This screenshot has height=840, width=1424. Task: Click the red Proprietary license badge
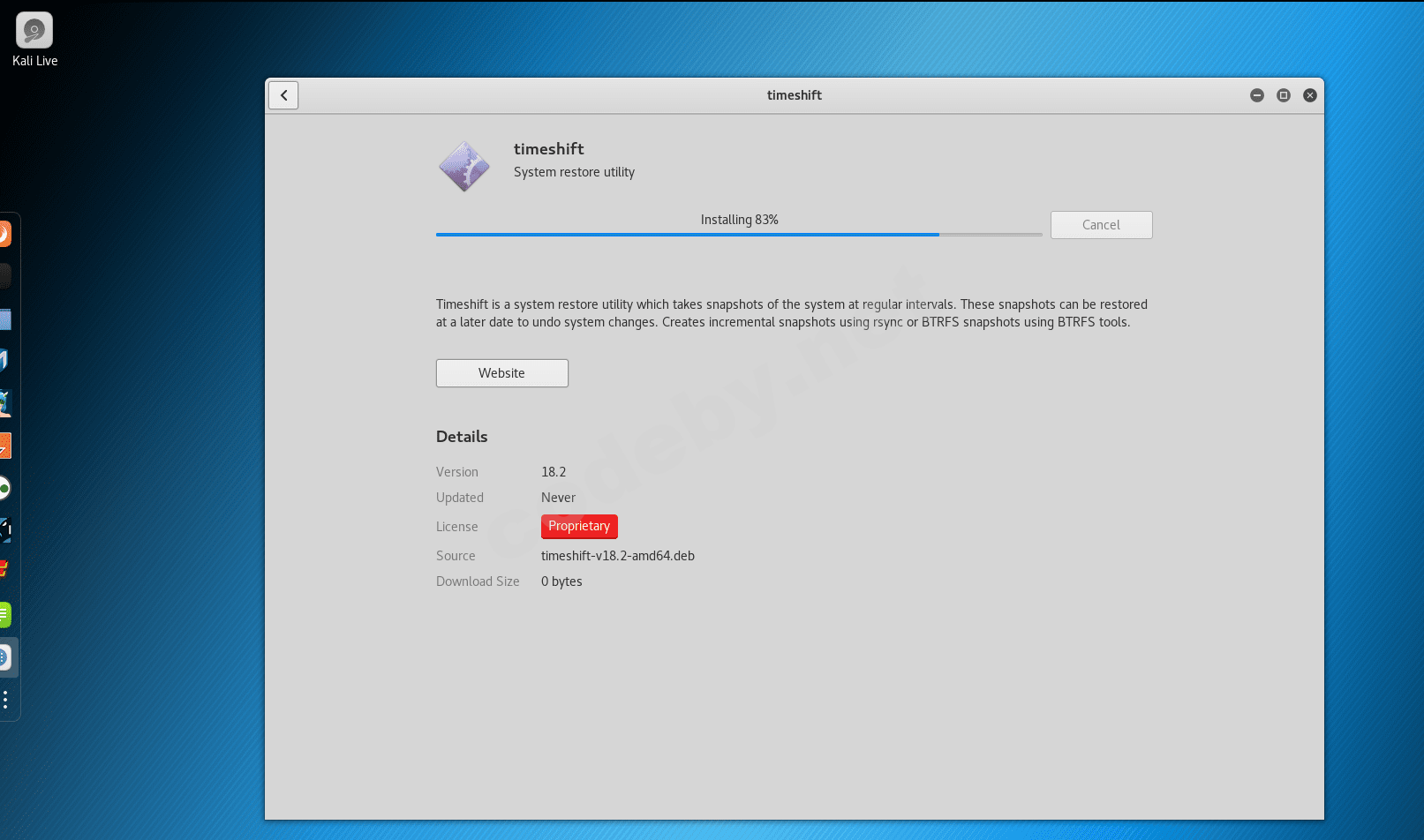(579, 526)
